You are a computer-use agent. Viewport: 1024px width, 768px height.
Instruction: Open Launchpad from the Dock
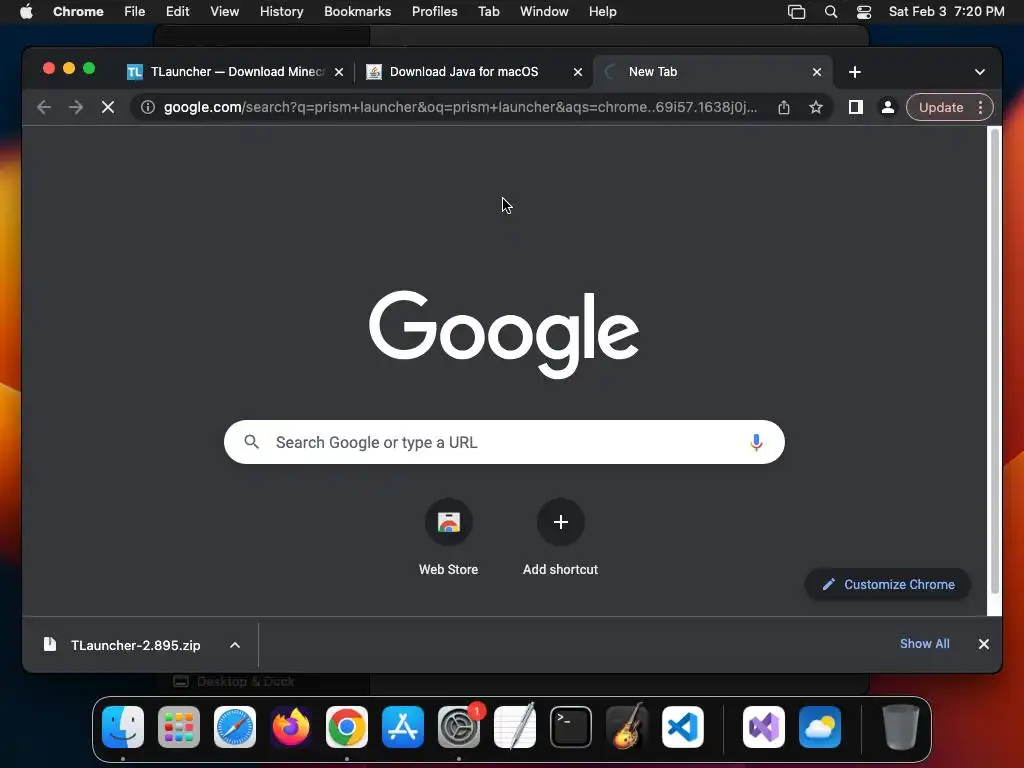[179, 727]
